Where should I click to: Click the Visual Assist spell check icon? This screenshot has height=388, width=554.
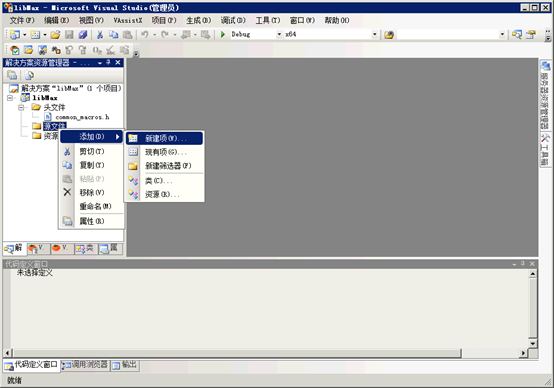111,50
